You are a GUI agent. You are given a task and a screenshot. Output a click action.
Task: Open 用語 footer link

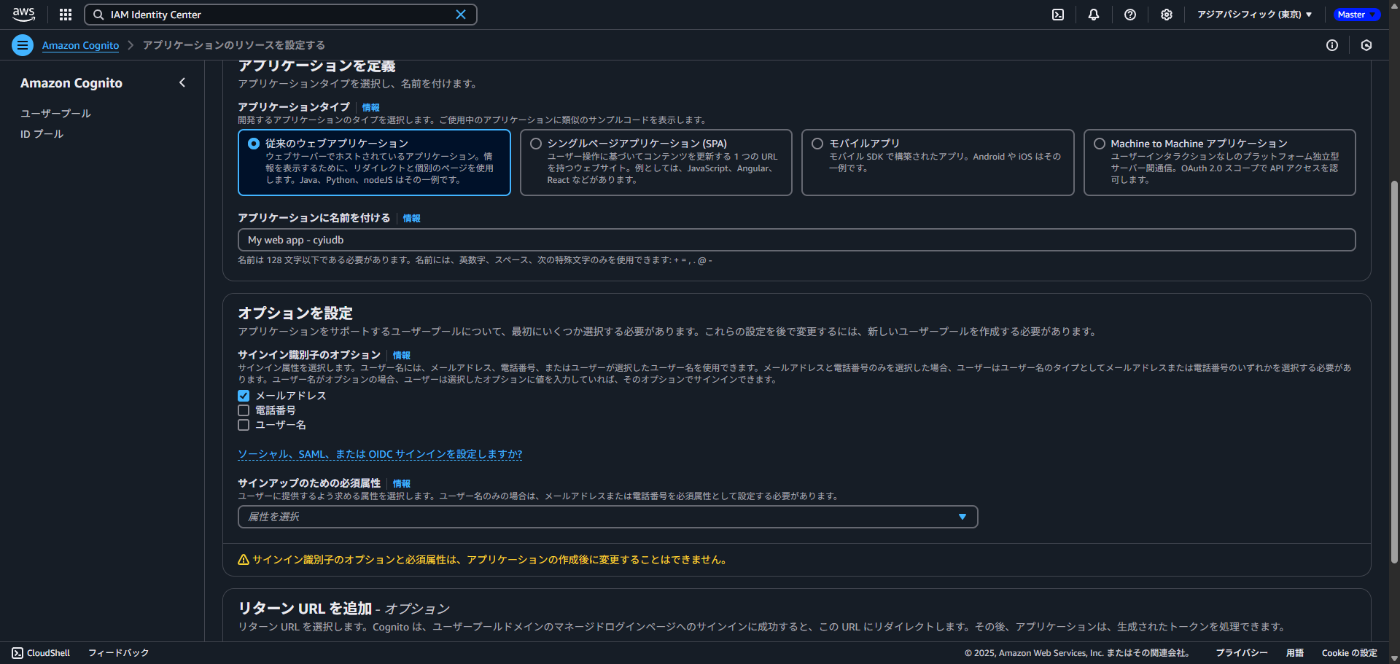pyautogui.click(x=1295, y=653)
